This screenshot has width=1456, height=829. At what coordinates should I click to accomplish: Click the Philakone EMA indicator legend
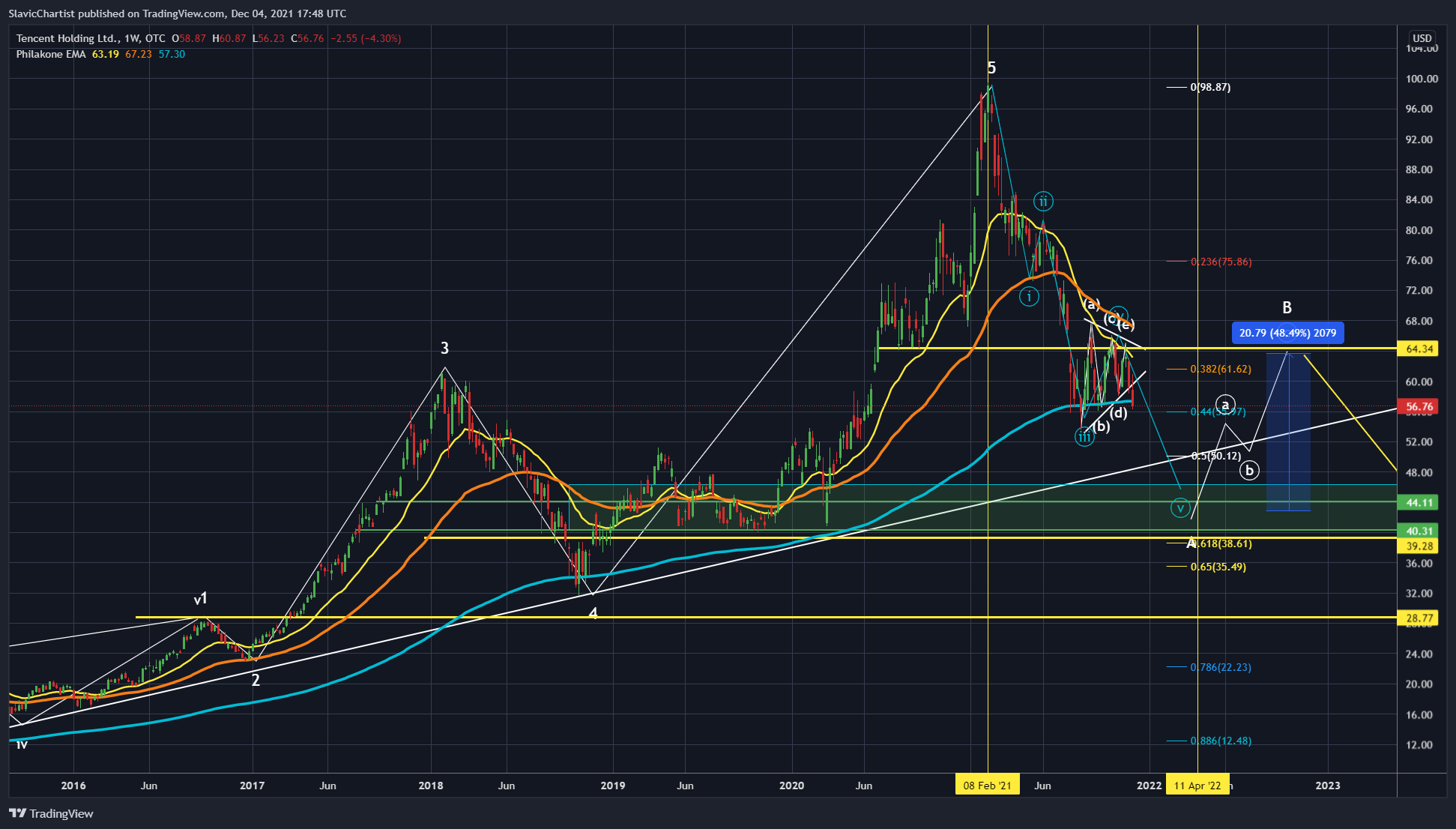51,54
